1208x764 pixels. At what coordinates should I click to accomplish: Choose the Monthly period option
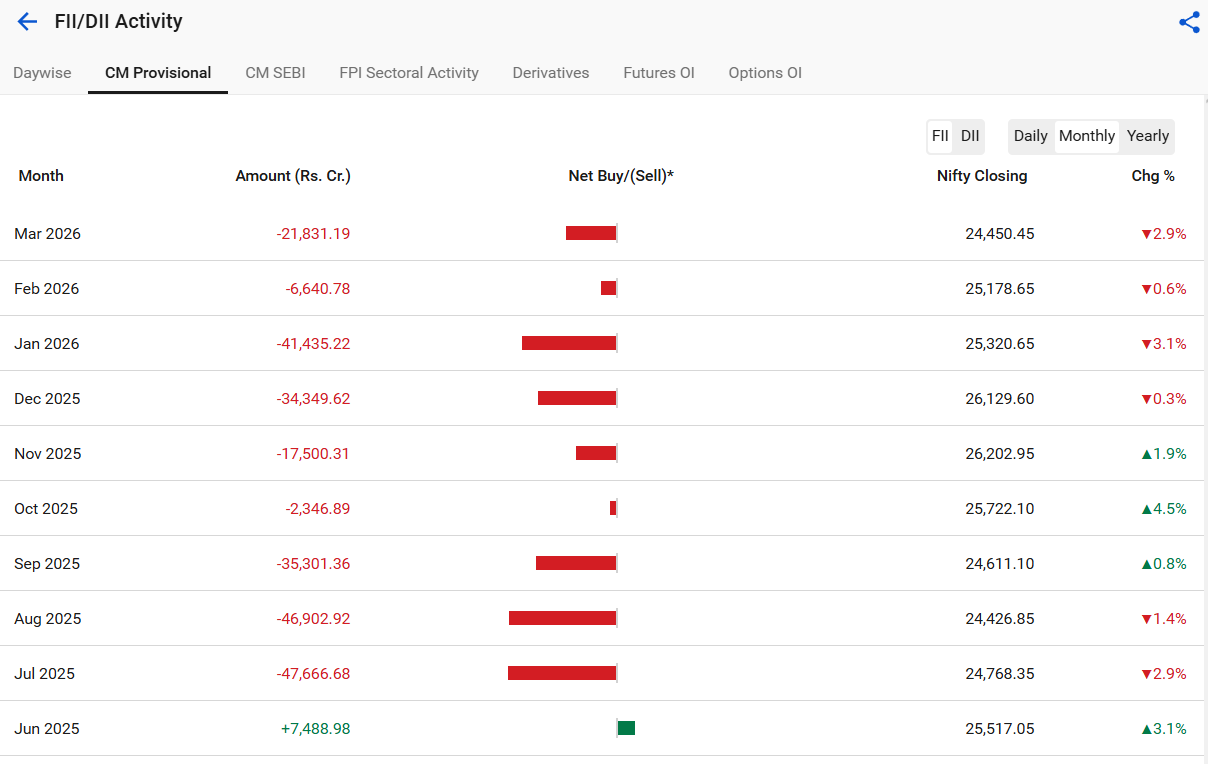click(1086, 136)
